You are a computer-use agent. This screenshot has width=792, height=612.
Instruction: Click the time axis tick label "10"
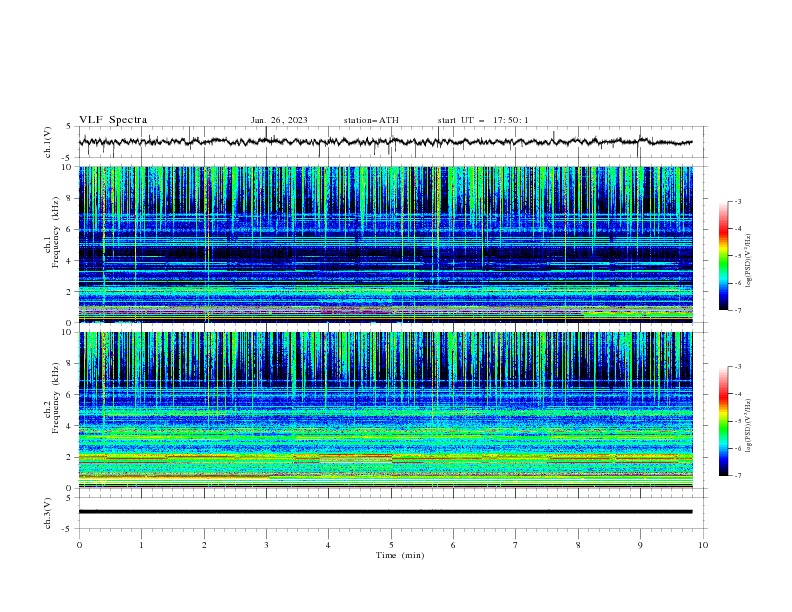703,545
